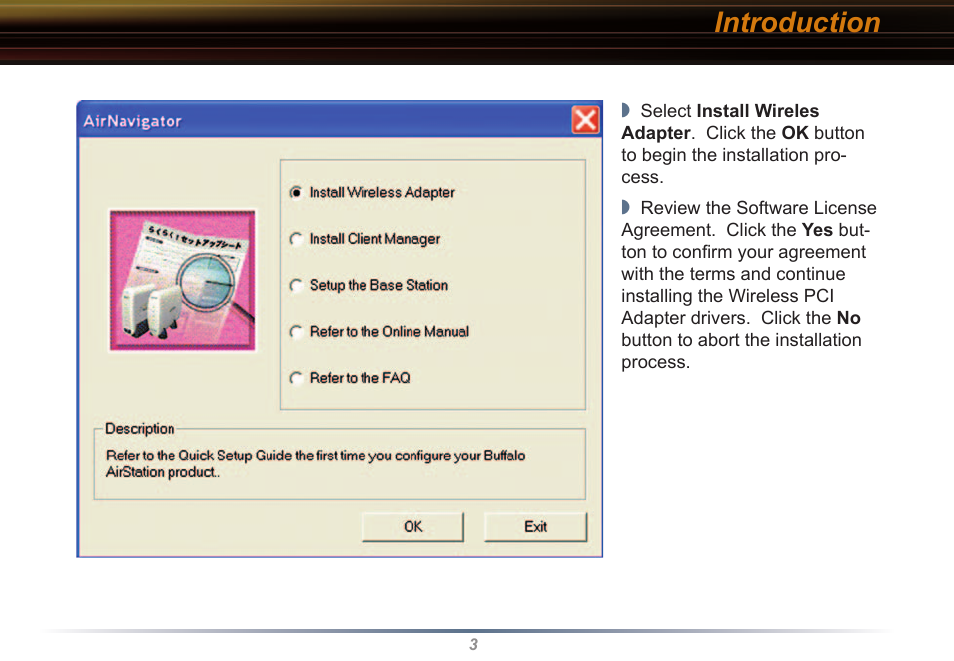
Task: Select the Install Wireless Adapter radio button
Action: (296, 192)
